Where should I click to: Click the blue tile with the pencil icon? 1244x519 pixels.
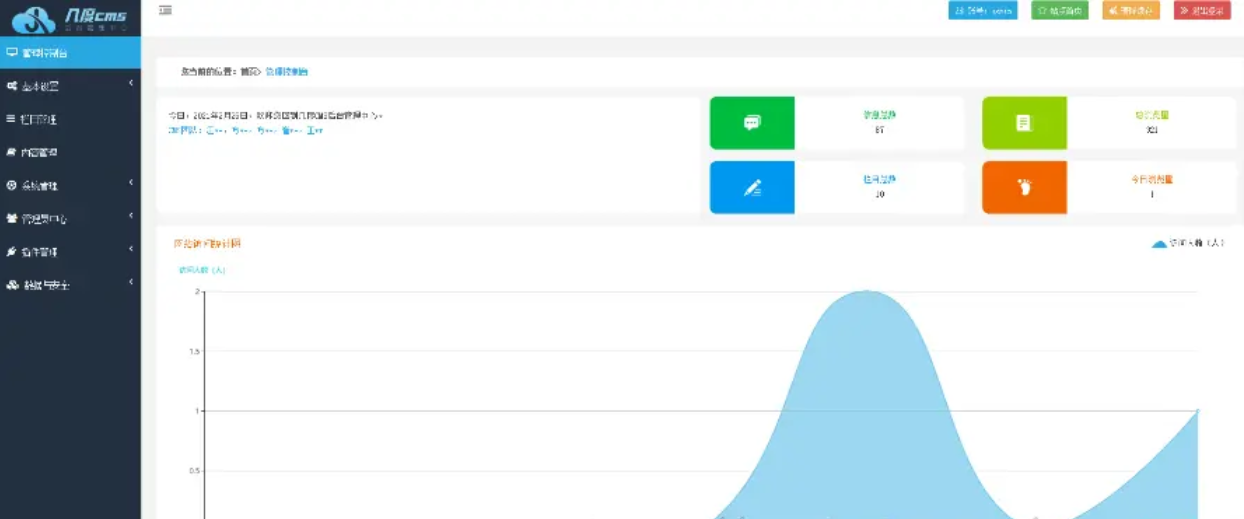click(752, 187)
